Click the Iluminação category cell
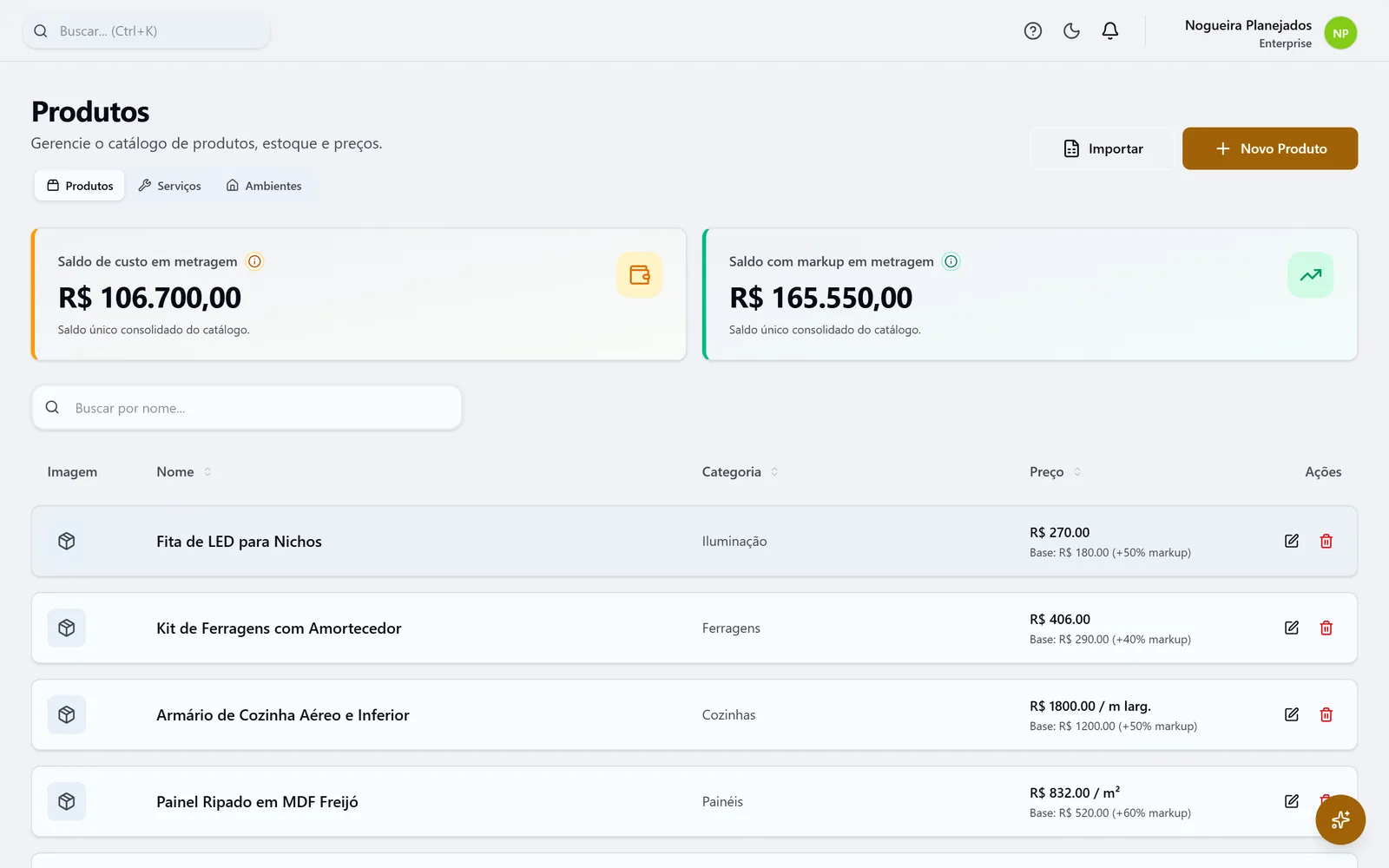The height and width of the screenshot is (868, 1389). 734,541
